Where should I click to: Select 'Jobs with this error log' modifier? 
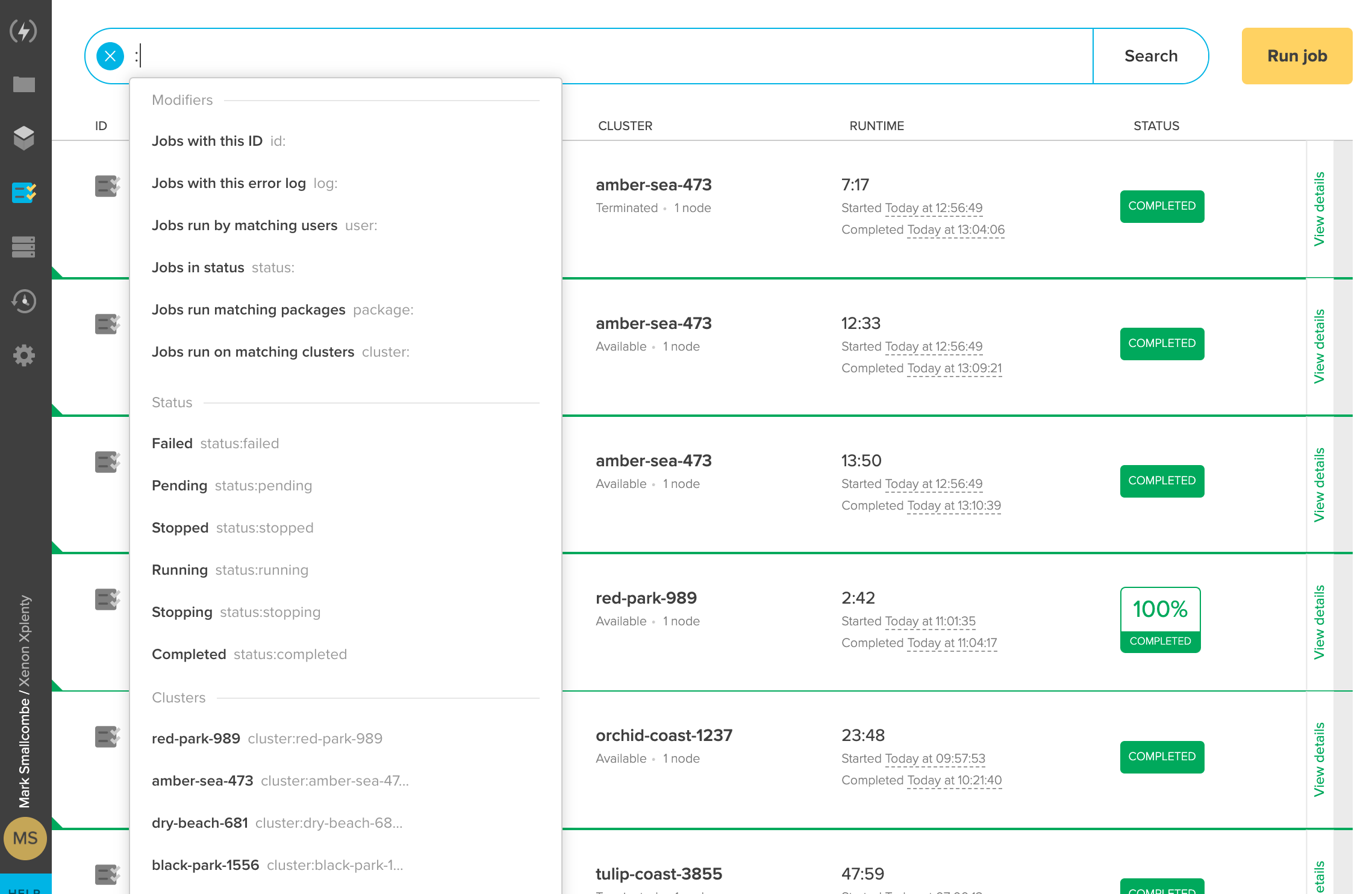(346, 183)
